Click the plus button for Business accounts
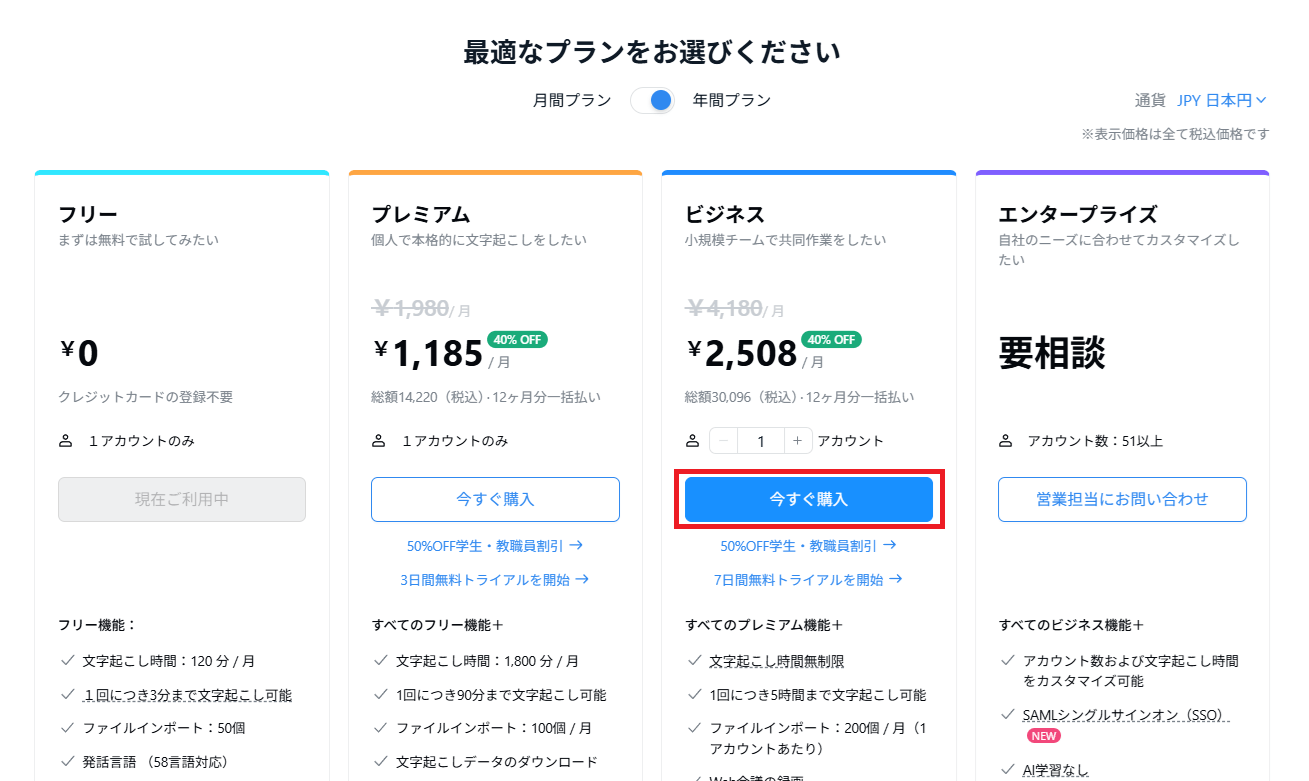This screenshot has height=781, width=1309. (x=797, y=441)
